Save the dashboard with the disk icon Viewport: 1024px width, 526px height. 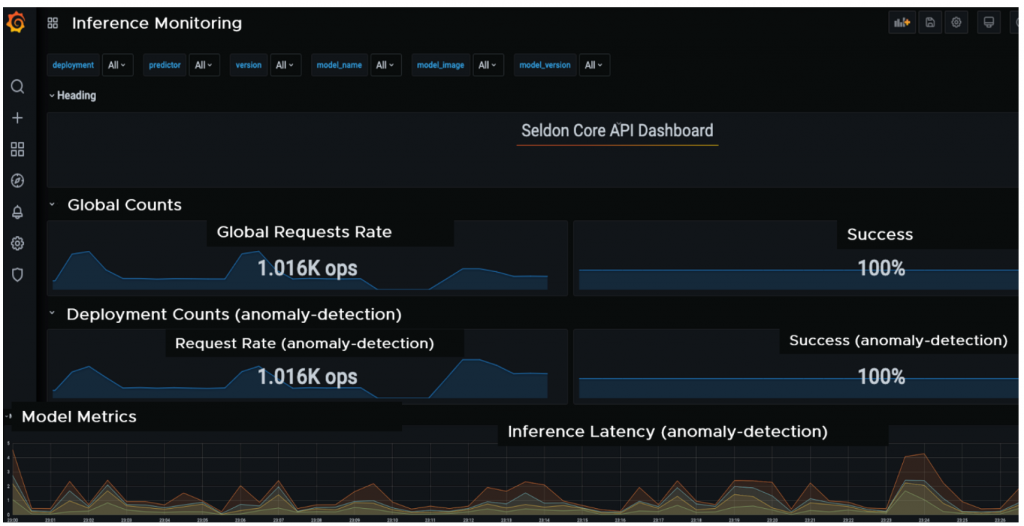coord(930,23)
